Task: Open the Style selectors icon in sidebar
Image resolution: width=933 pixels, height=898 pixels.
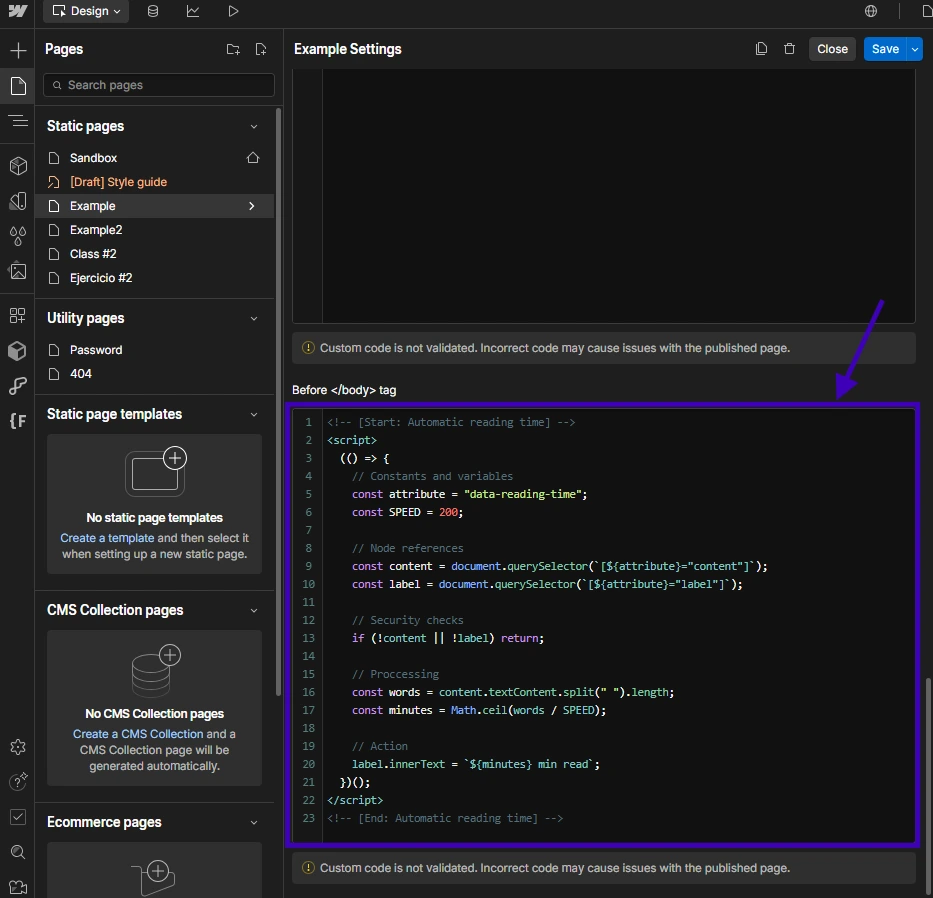Action: point(18,201)
